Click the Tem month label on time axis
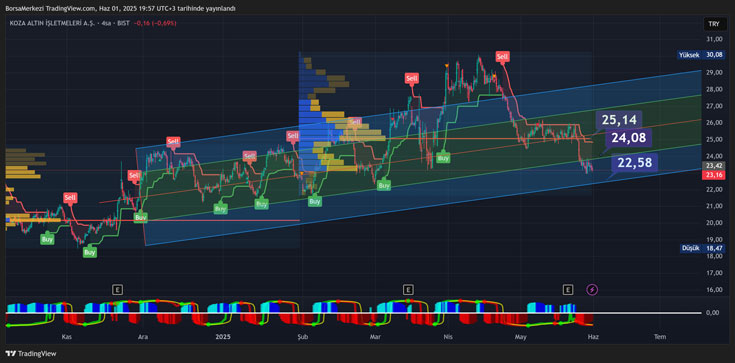The image size is (735, 363). click(x=660, y=336)
